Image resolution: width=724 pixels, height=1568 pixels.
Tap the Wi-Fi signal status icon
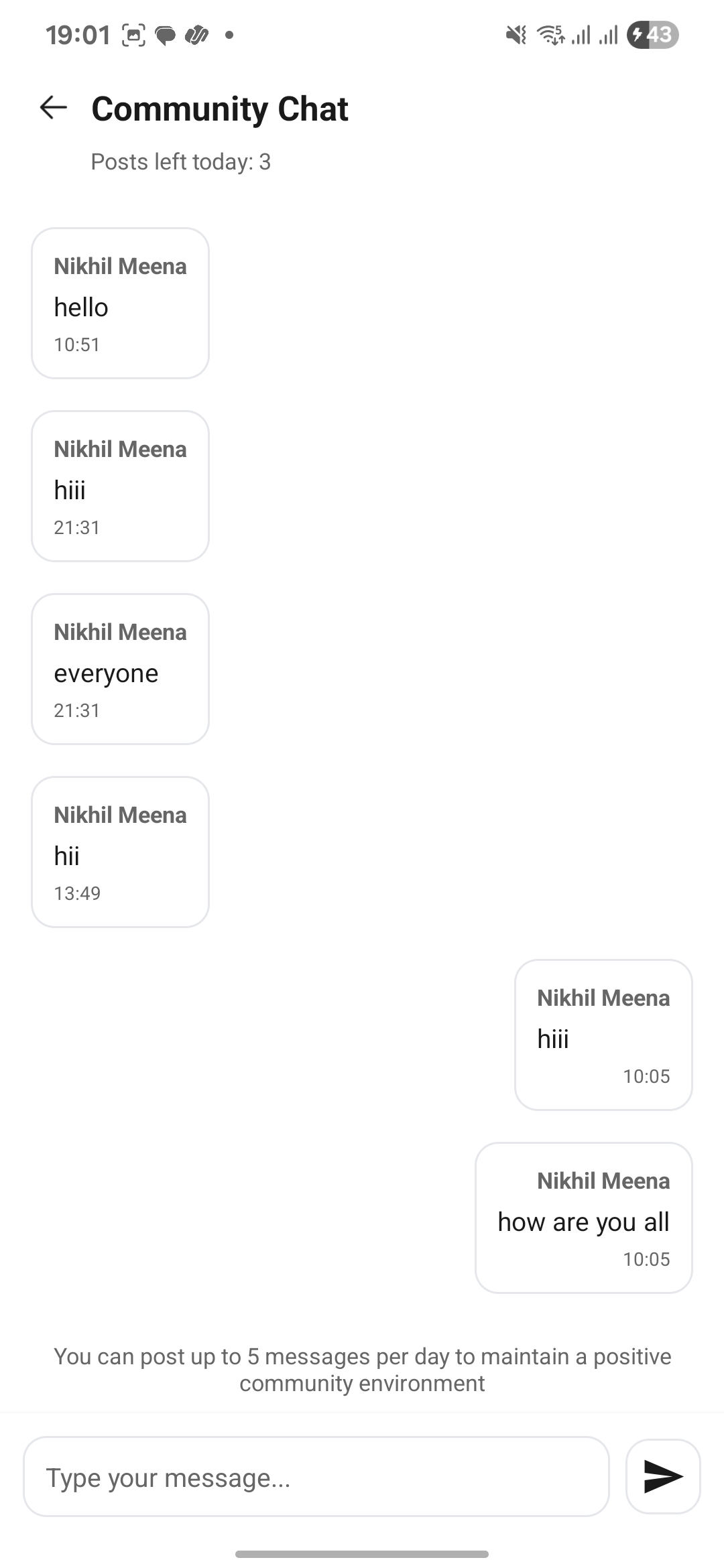click(550, 34)
